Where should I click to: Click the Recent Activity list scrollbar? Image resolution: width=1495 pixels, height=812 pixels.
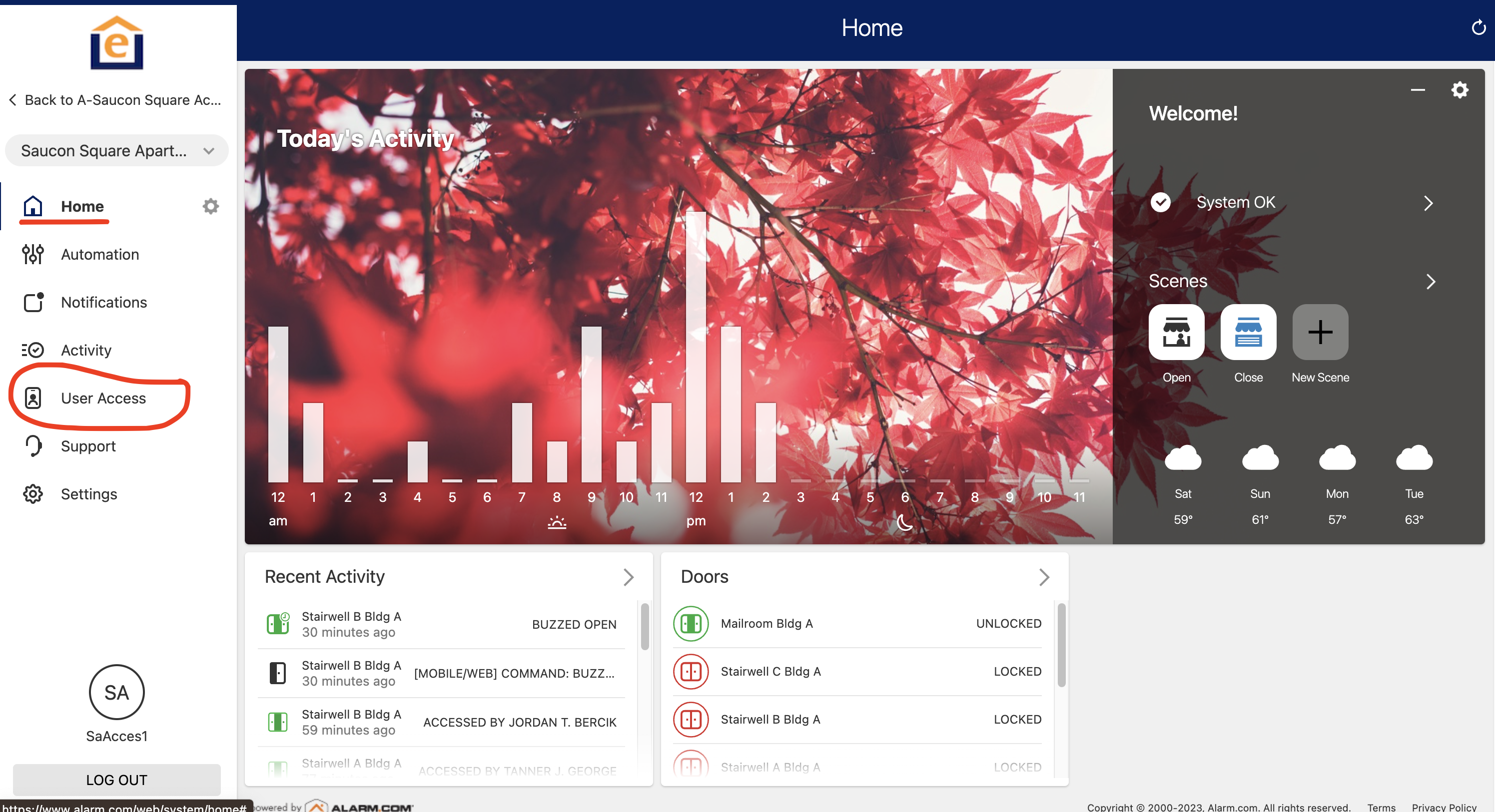coord(644,626)
